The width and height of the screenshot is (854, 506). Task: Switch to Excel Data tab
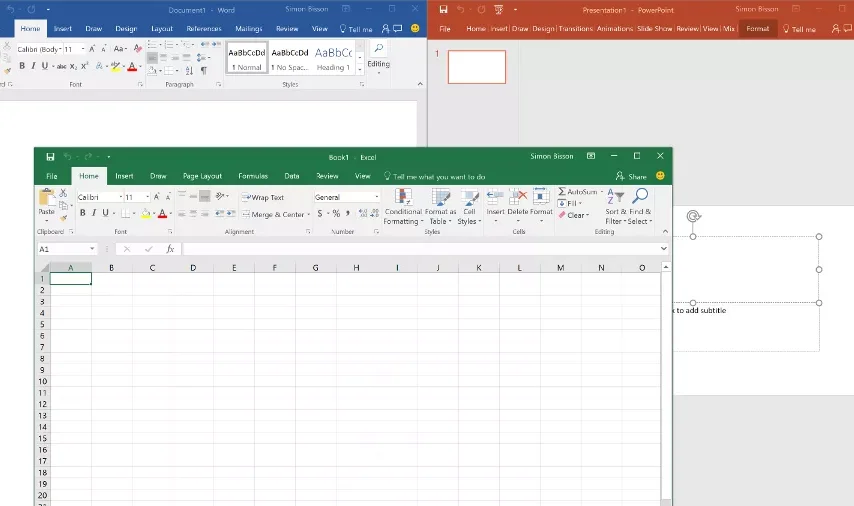pyautogui.click(x=292, y=176)
